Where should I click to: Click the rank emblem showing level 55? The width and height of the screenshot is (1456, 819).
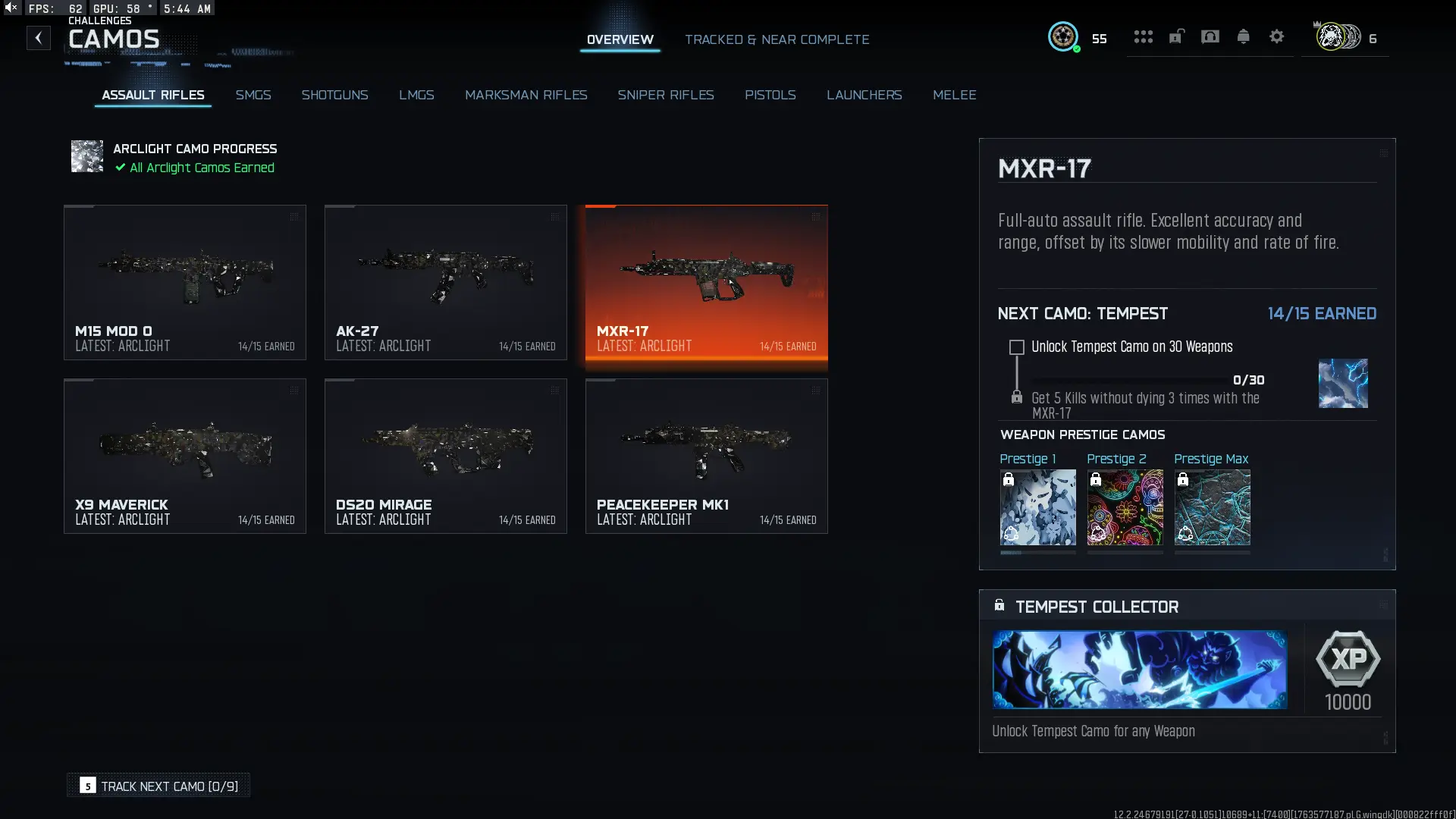click(x=1064, y=37)
